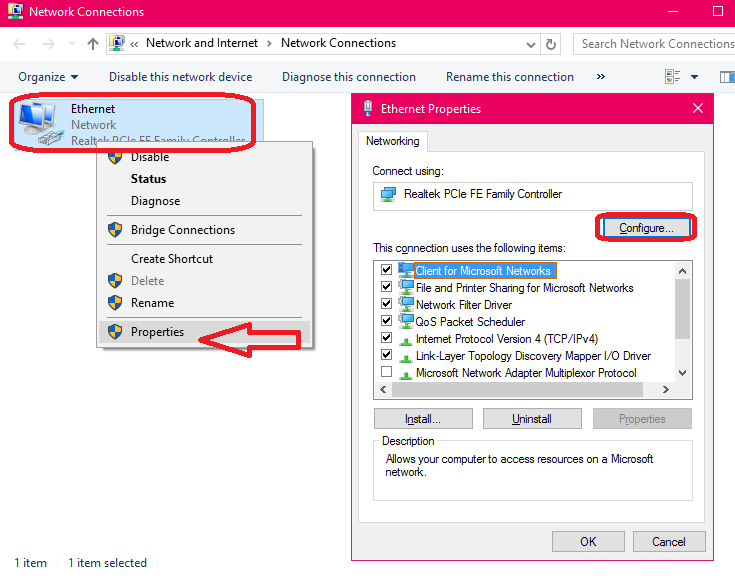735x586 pixels.
Task: Click Rename this connection
Action: coord(510,77)
